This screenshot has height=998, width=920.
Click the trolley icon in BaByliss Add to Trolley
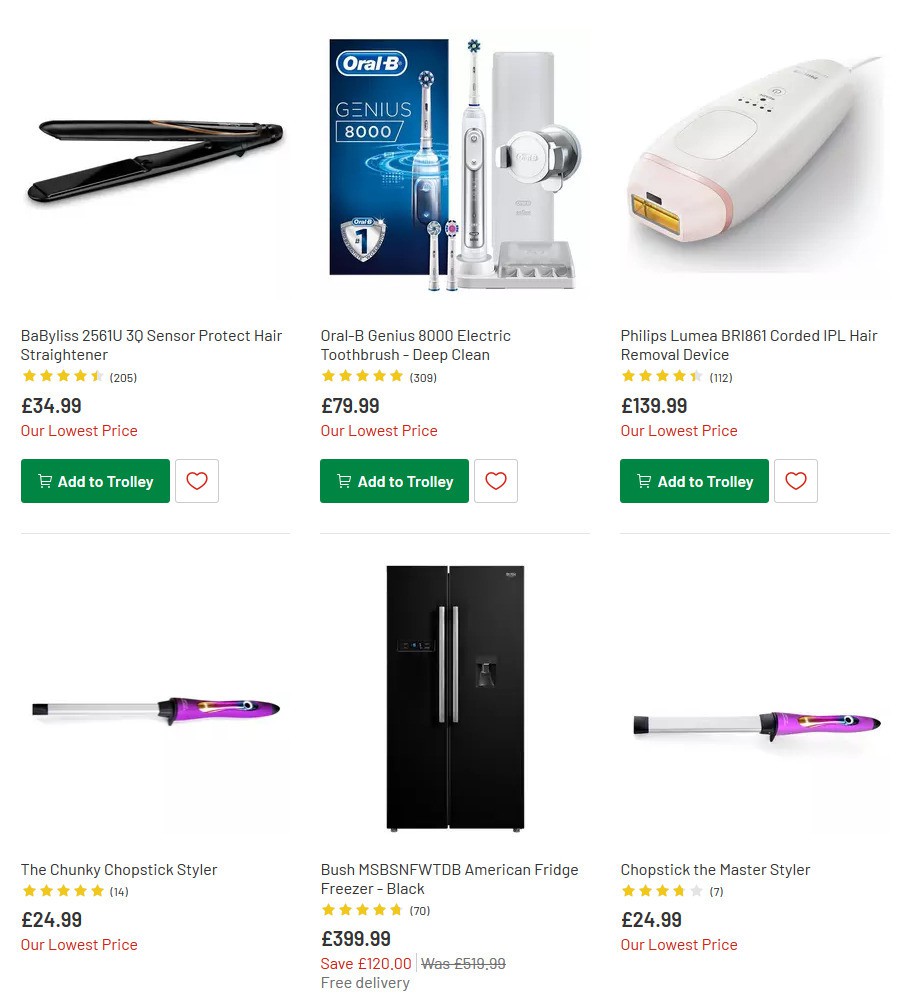pyautogui.click(x=45, y=481)
